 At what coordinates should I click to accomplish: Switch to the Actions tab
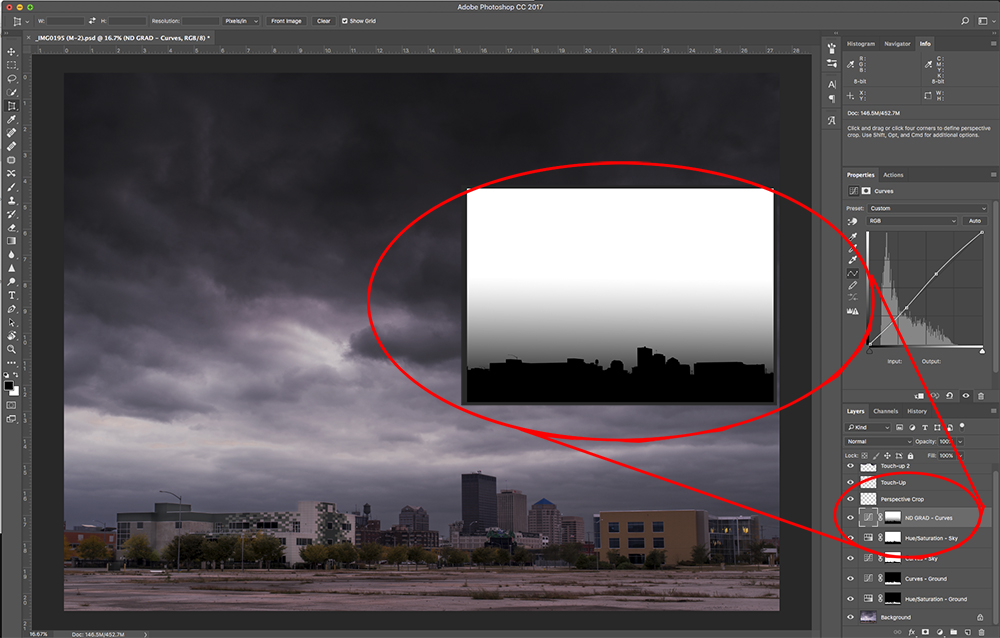893,175
